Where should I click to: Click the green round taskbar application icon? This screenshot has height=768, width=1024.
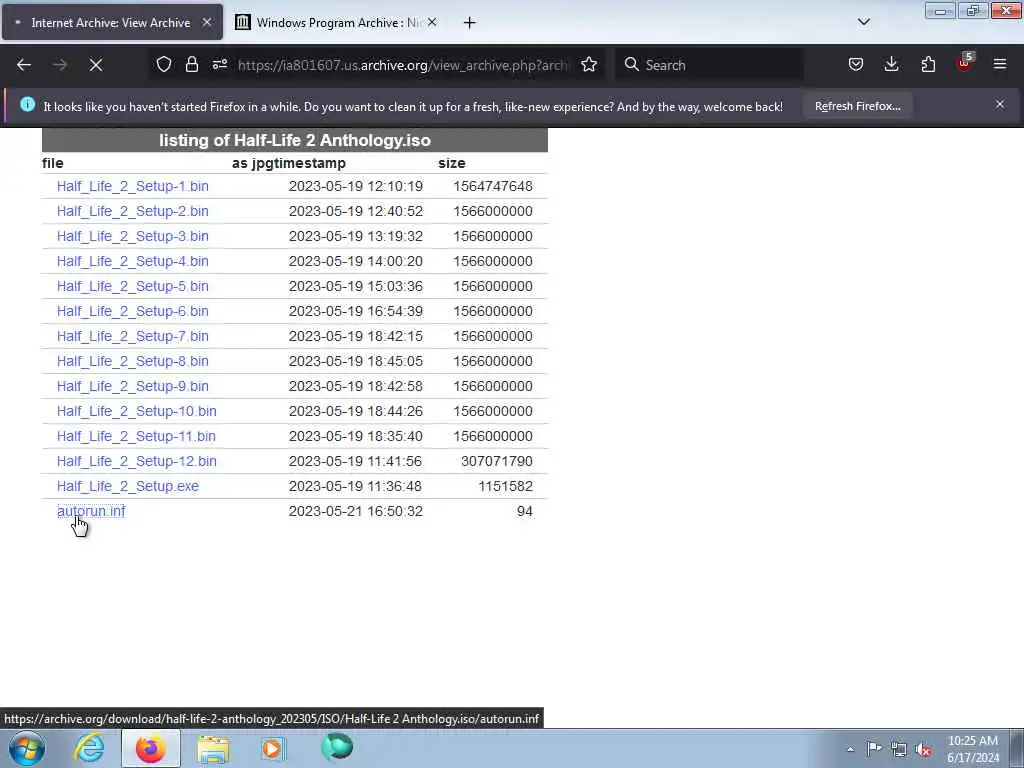click(x=337, y=747)
